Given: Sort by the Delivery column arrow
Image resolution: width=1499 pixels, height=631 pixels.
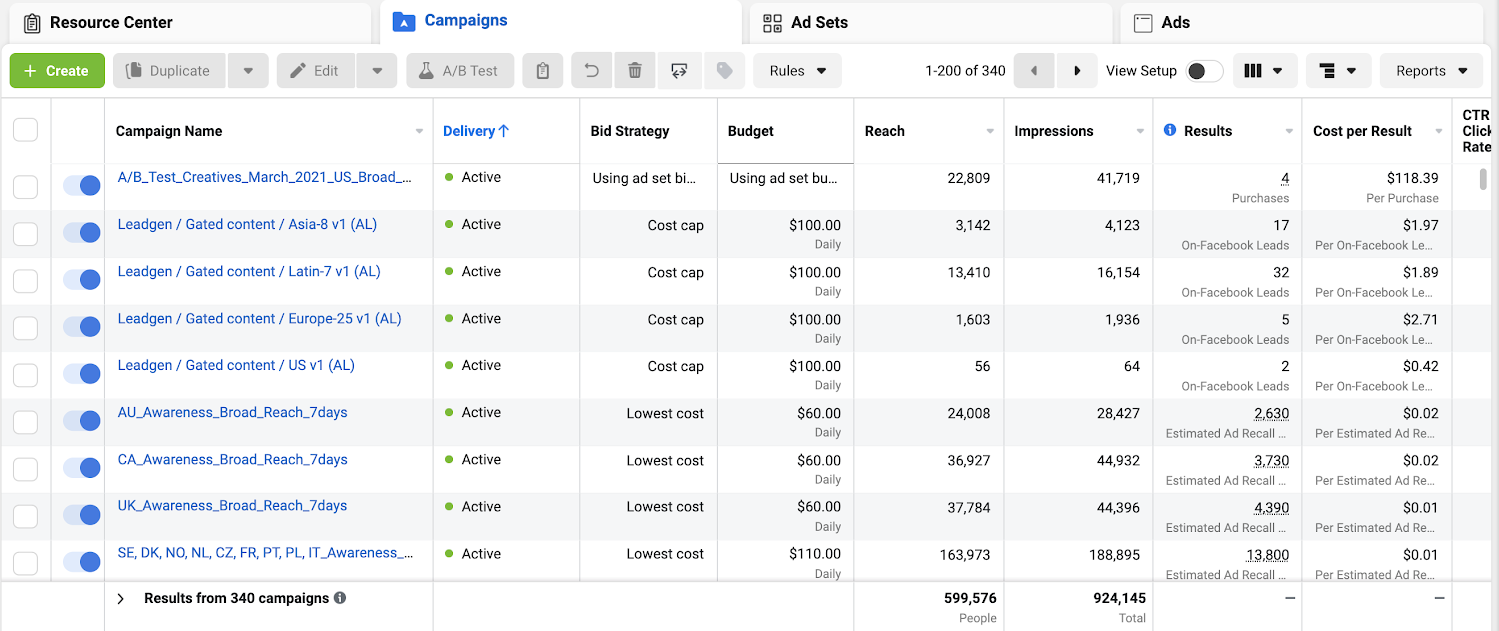Looking at the screenshot, I should click(505, 130).
